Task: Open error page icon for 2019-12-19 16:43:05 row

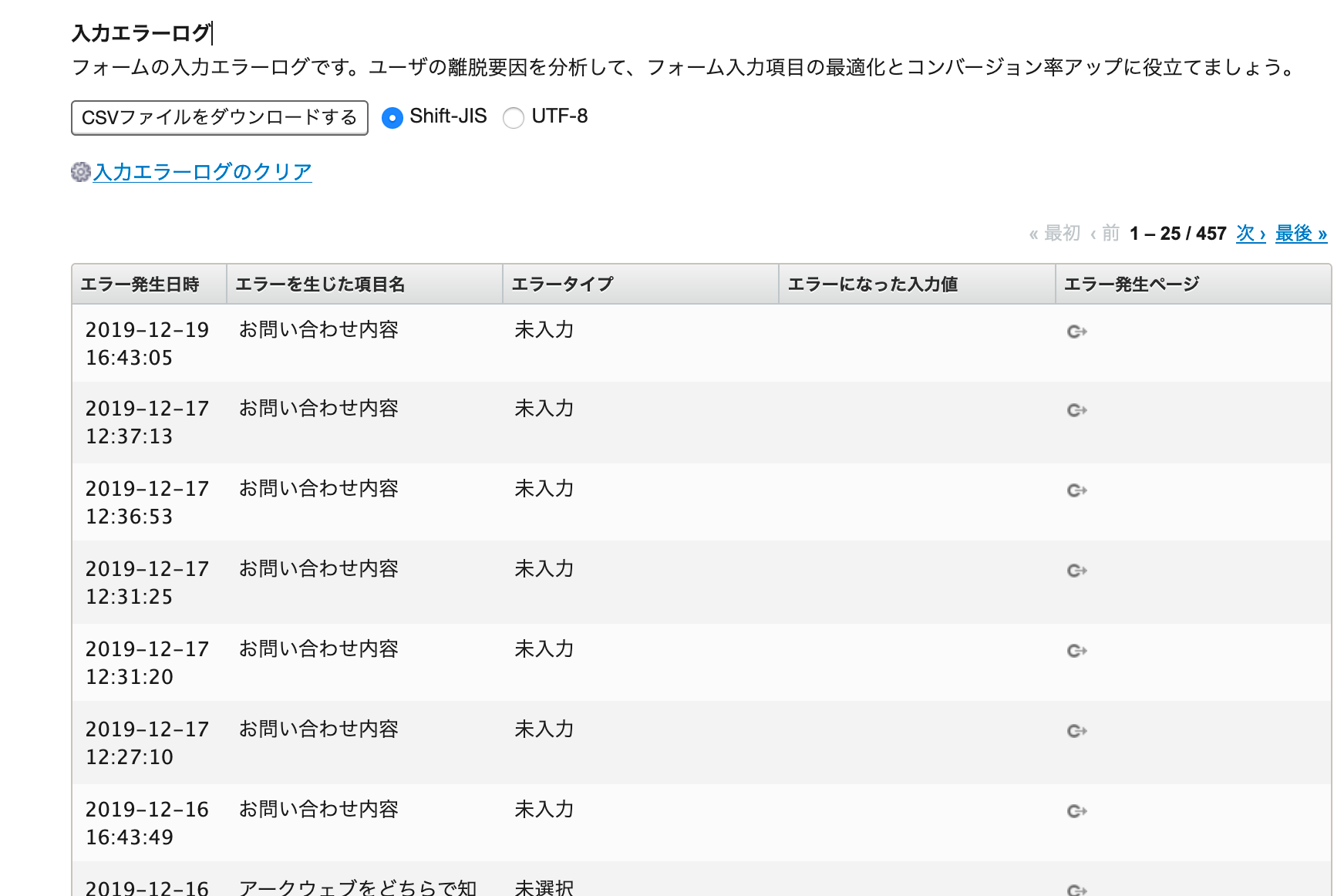Action: point(1076,332)
